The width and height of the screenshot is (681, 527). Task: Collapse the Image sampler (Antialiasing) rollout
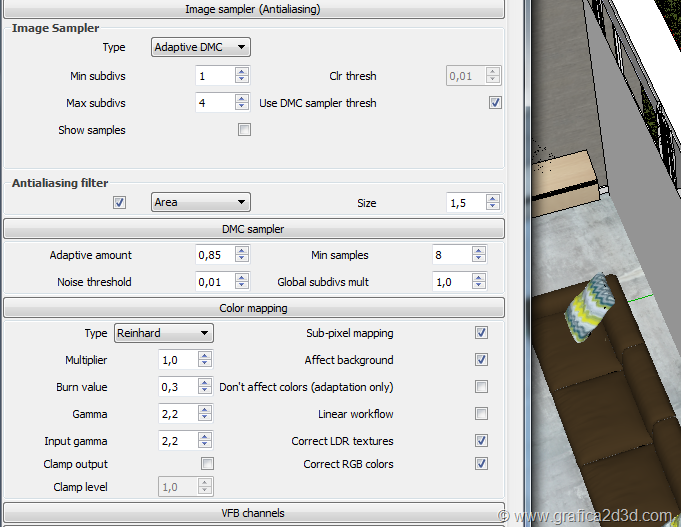[x=254, y=9]
